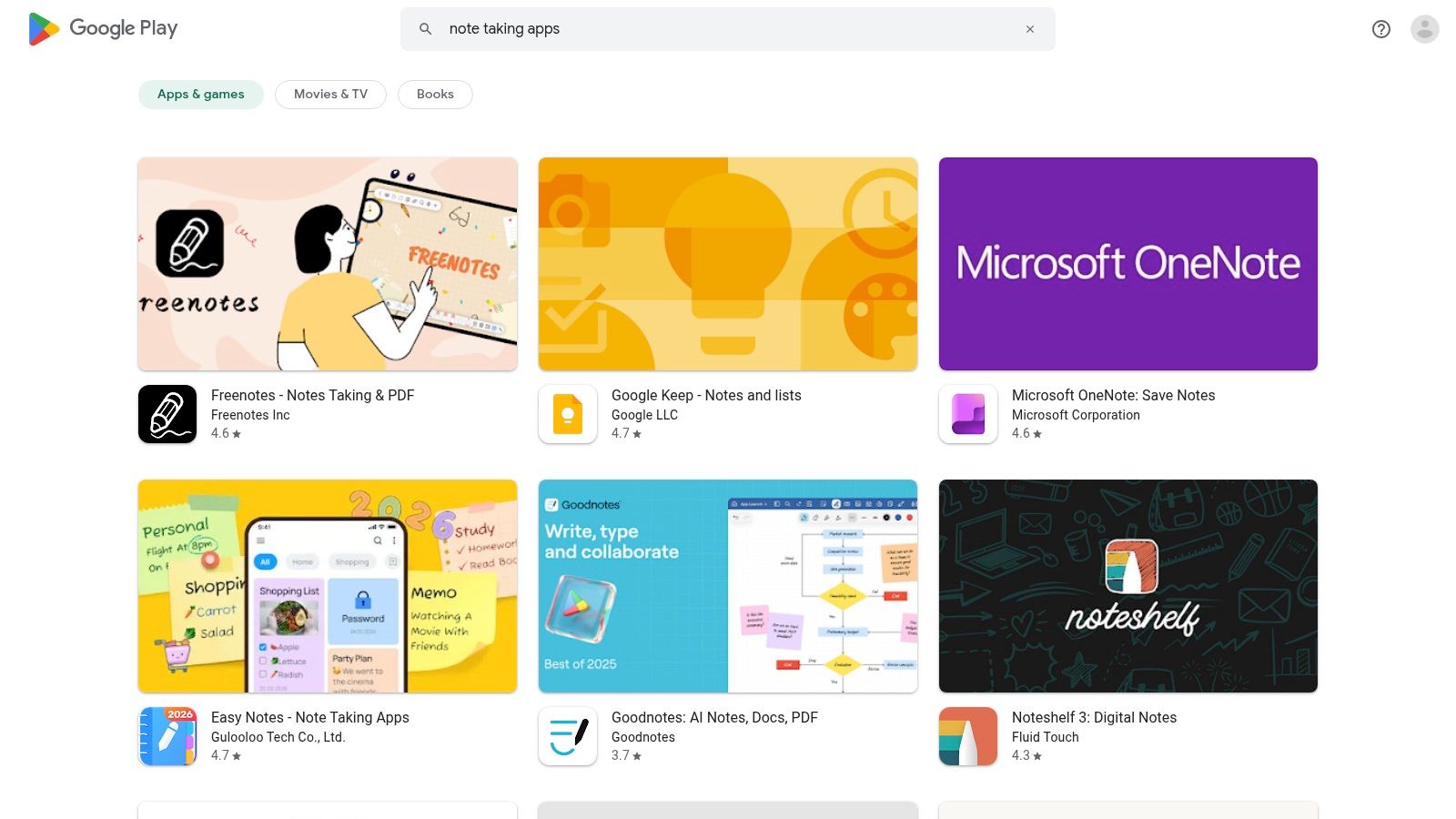The width and height of the screenshot is (1456, 819).
Task: Switch to the Movies & TV tab
Action: click(x=329, y=94)
